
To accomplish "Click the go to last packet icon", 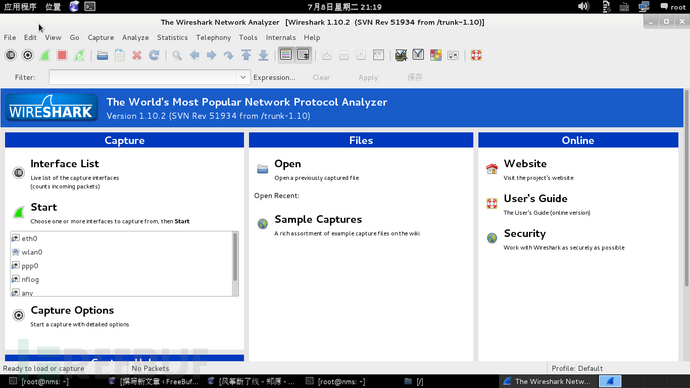I will point(263,55).
